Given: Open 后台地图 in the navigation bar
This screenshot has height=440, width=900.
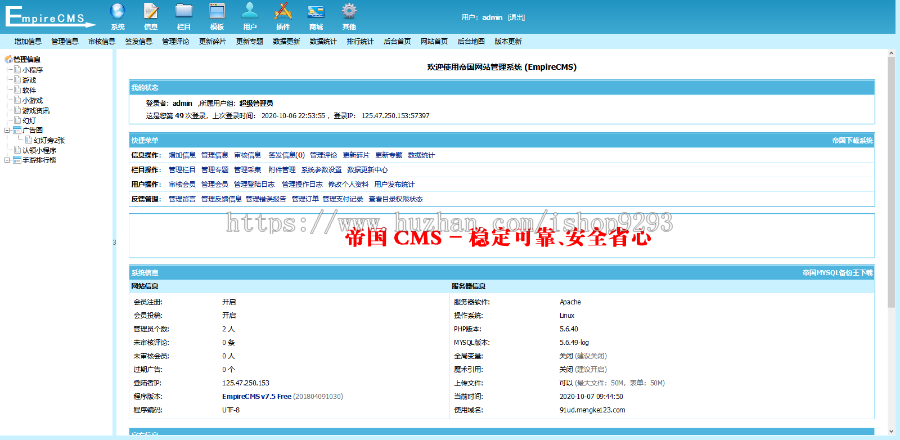Looking at the screenshot, I should click(471, 41).
